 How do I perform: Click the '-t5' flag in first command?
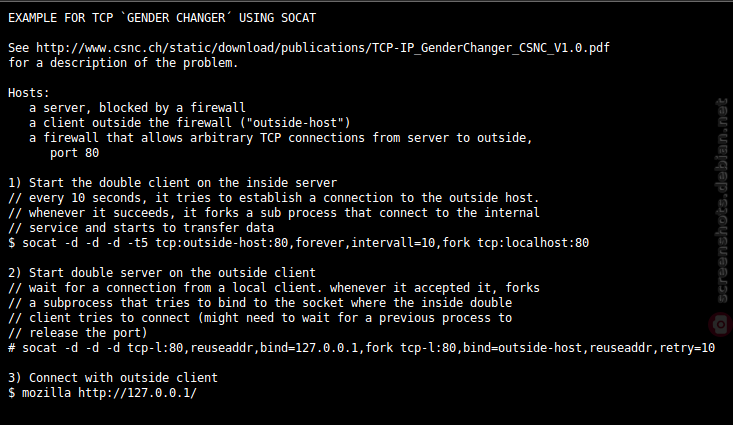point(137,243)
